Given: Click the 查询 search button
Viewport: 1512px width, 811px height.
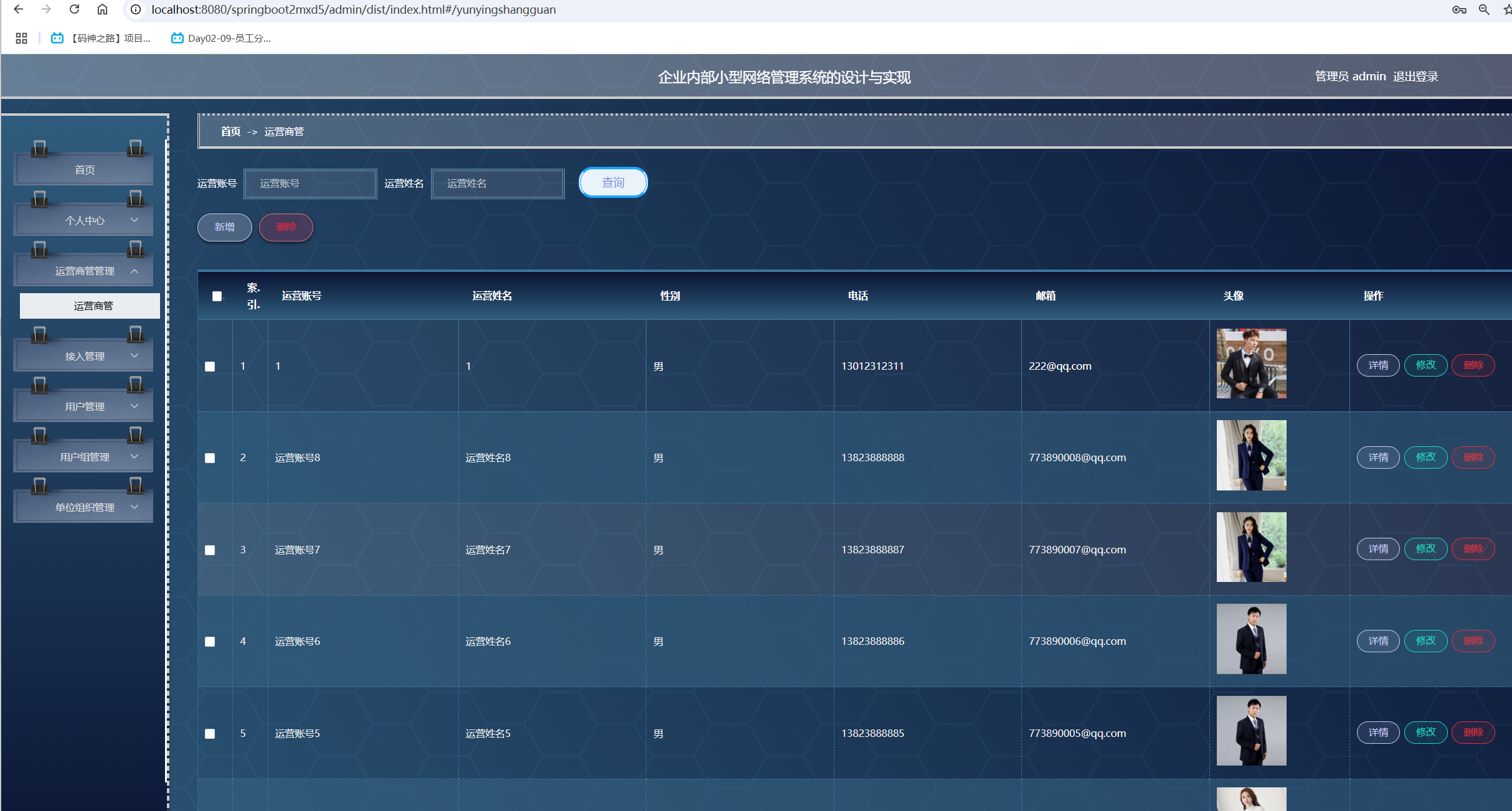Looking at the screenshot, I should click(613, 182).
